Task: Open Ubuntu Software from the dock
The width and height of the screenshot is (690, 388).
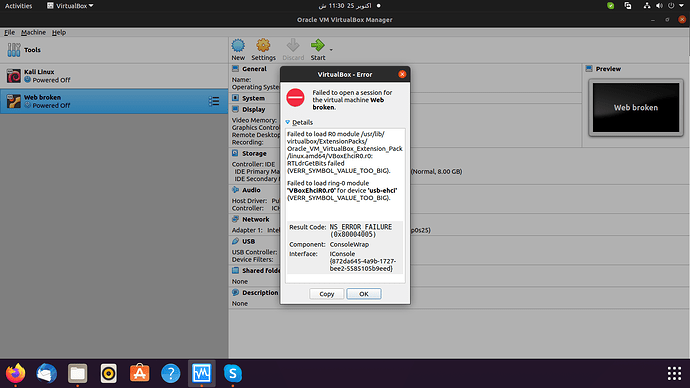Action: click(139, 373)
